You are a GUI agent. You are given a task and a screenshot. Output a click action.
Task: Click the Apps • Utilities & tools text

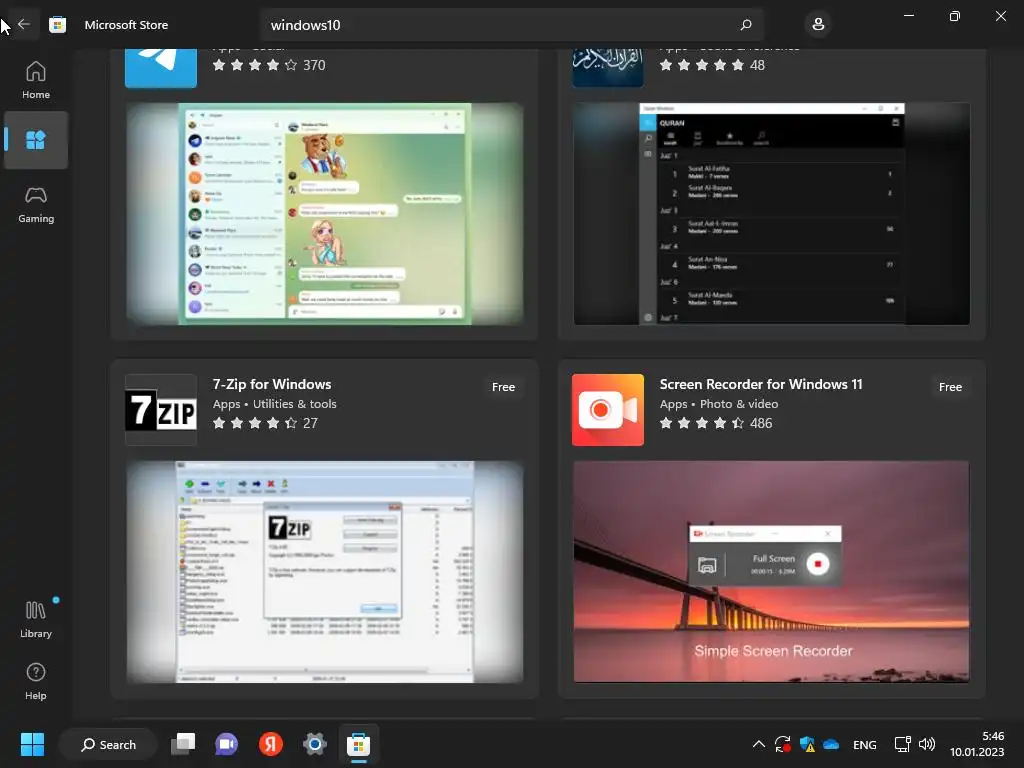274,404
